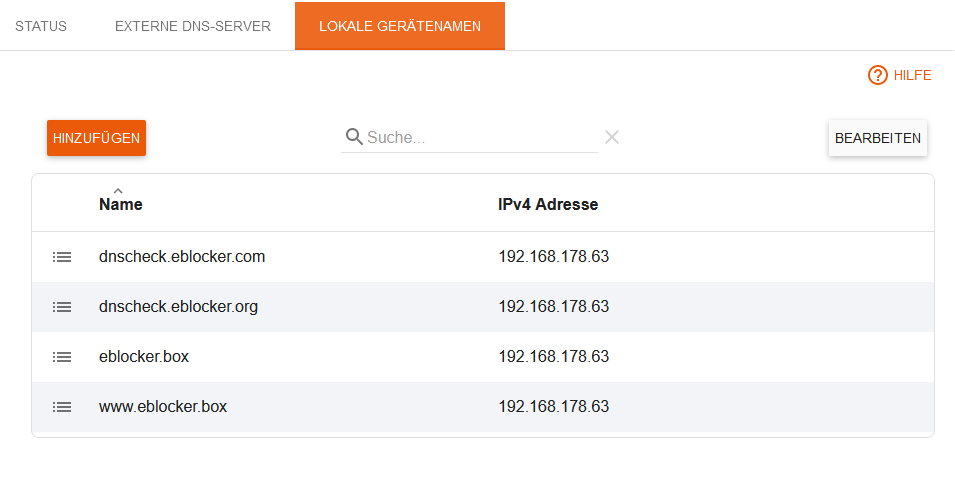Click the magnifier search icon

[x=354, y=137]
